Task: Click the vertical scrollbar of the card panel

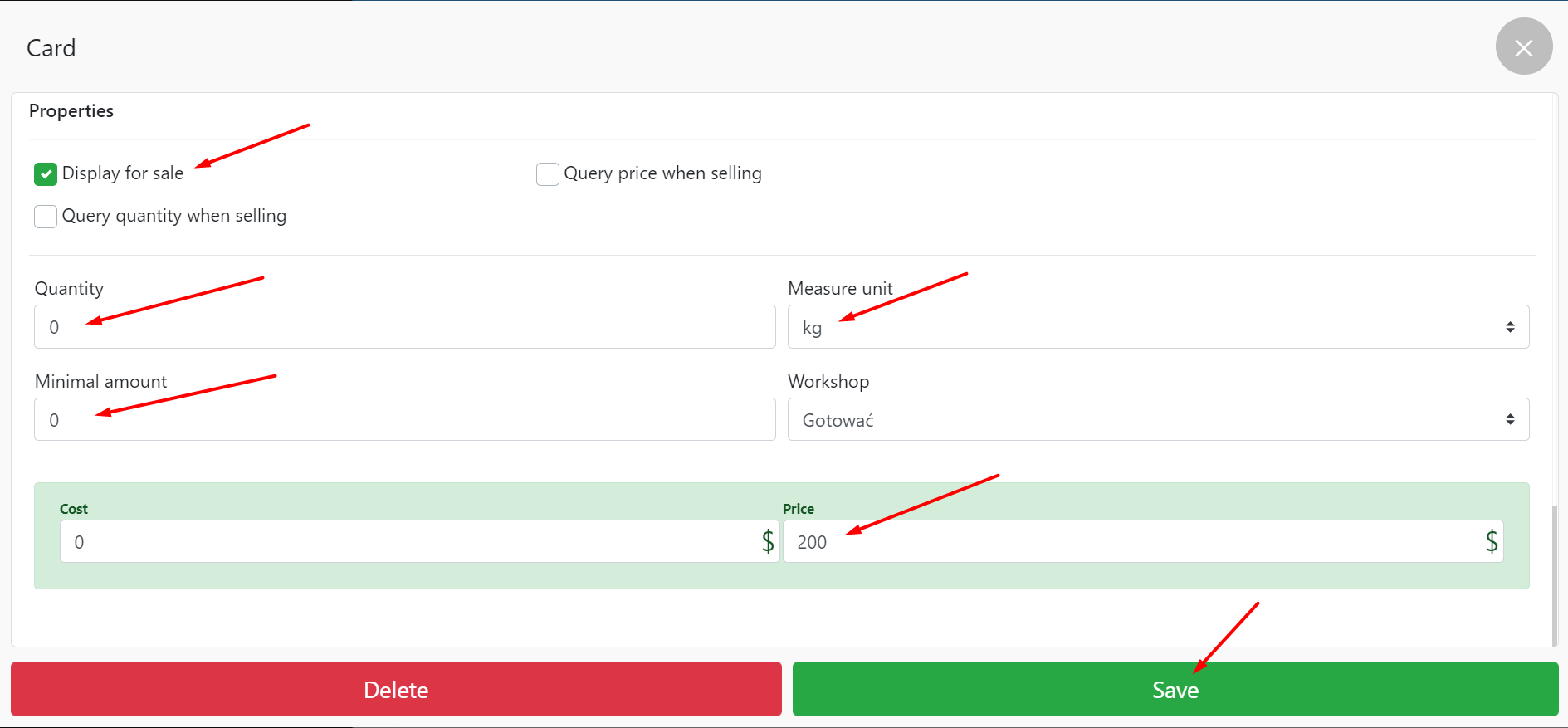Action: [1555, 573]
